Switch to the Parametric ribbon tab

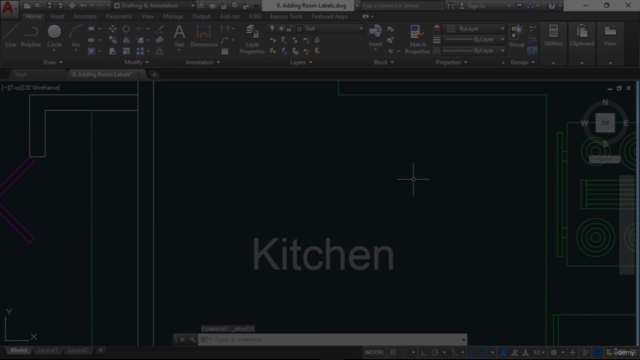(x=119, y=16)
